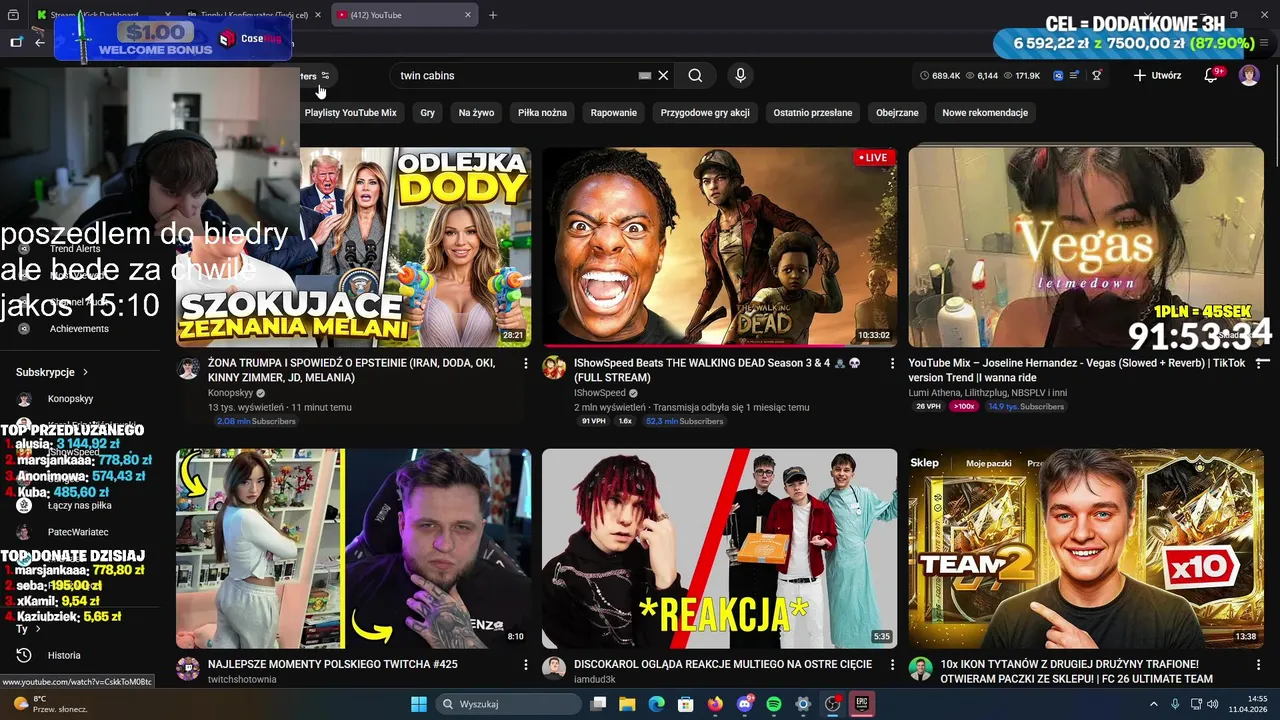Open the TEAM 2 x10 packs thumbnail
The height and width of the screenshot is (720, 1280).
pos(1086,548)
